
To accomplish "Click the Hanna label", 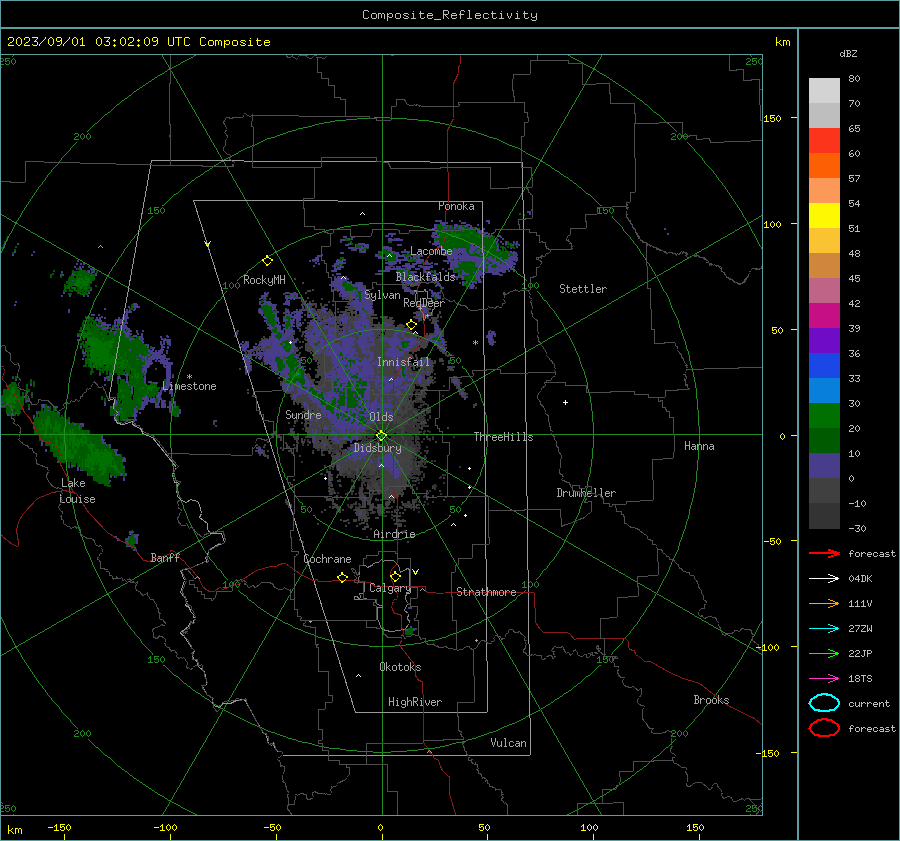I will (x=699, y=446).
